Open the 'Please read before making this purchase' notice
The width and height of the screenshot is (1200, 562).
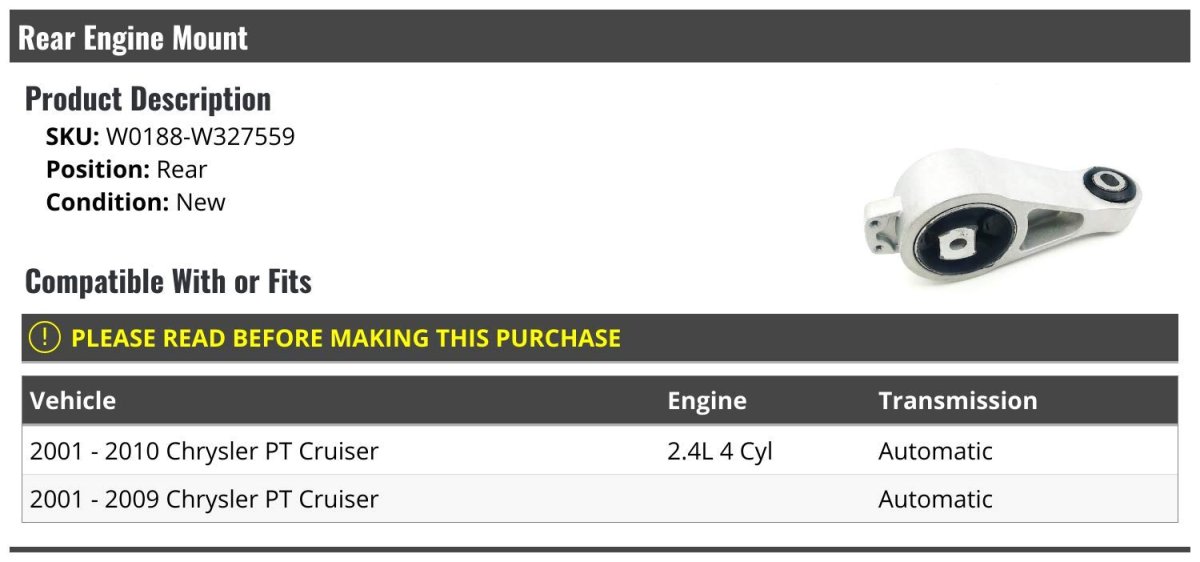[345, 338]
